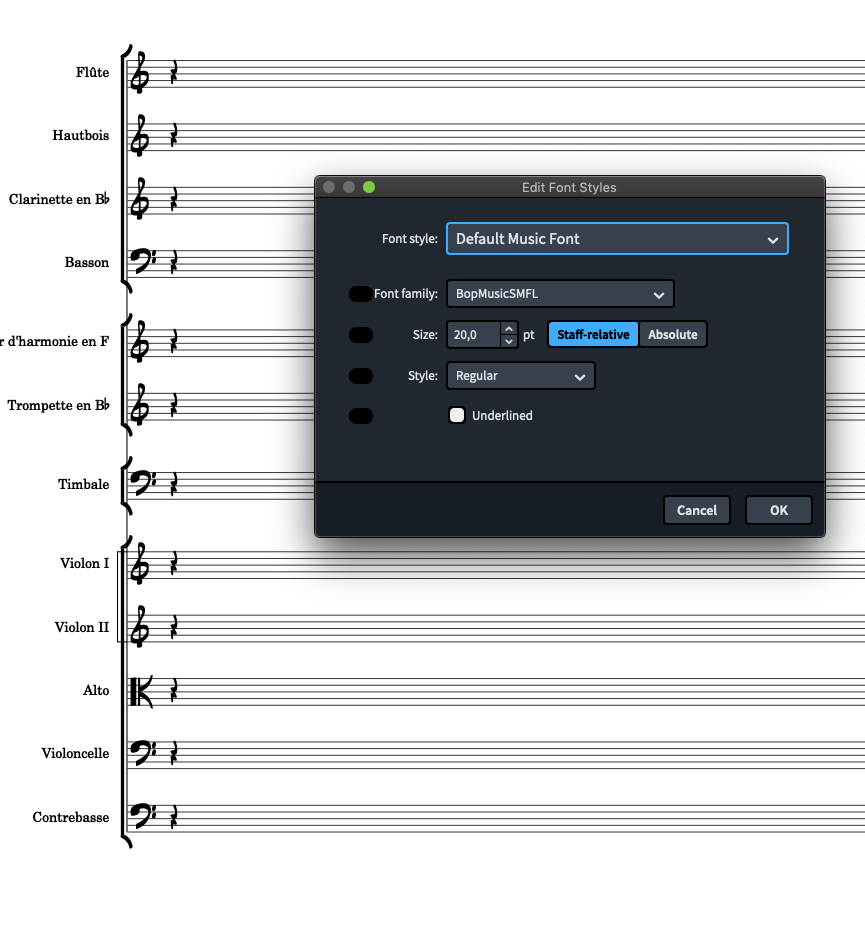Decrease font size with down stepper arrow
This screenshot has height=932, width=865.
pyautogui.click(x=509, y=341)
